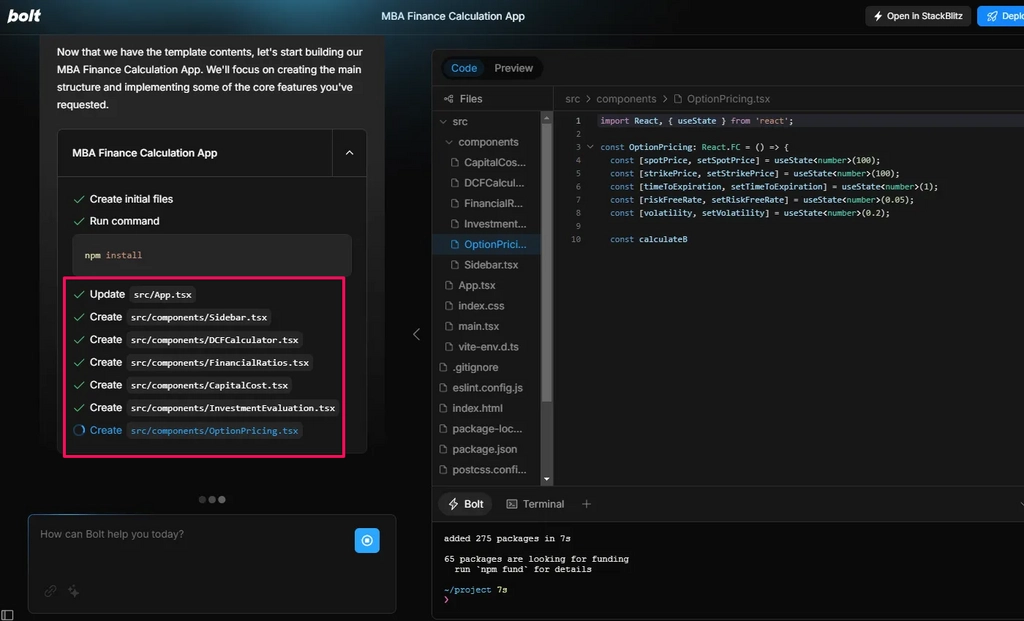Open postcss.confi... file in tree
1024x621 pixels.
(487, 470)
